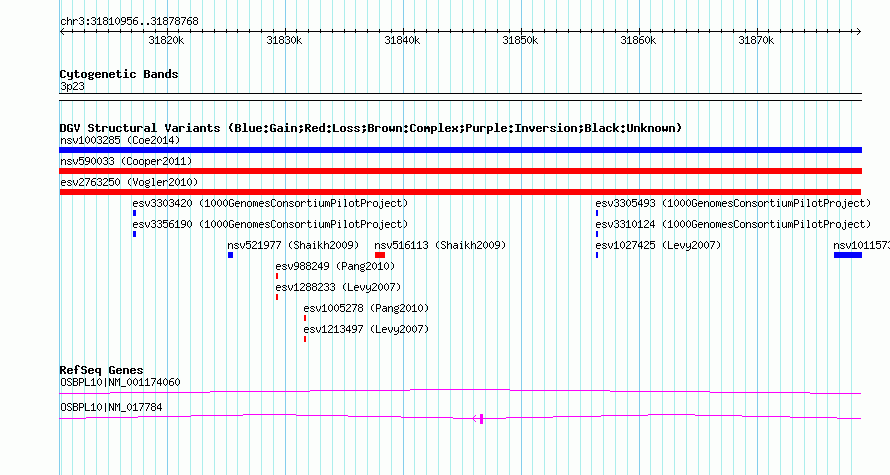Click the 31870k ruler tick label
The height and width of the screenshot is (475, 890).
tap(756, 40)
